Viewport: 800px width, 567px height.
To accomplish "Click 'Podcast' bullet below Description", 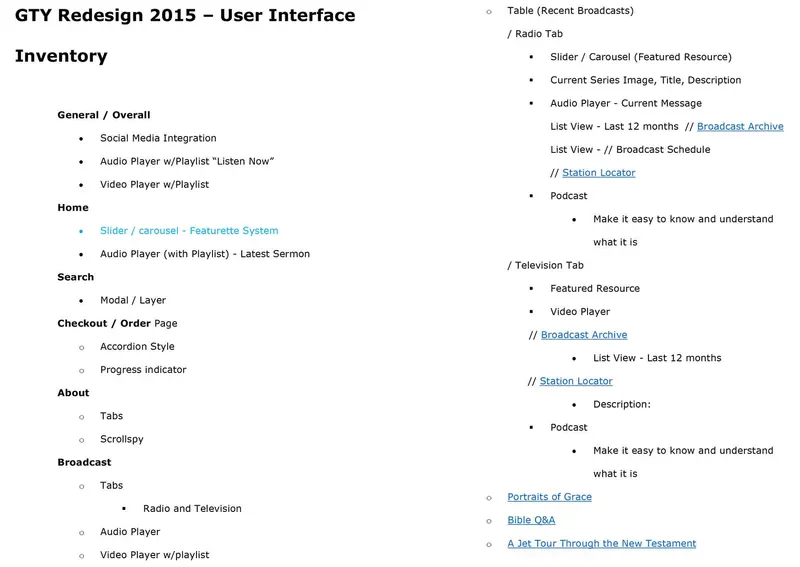I will (569, 427).
